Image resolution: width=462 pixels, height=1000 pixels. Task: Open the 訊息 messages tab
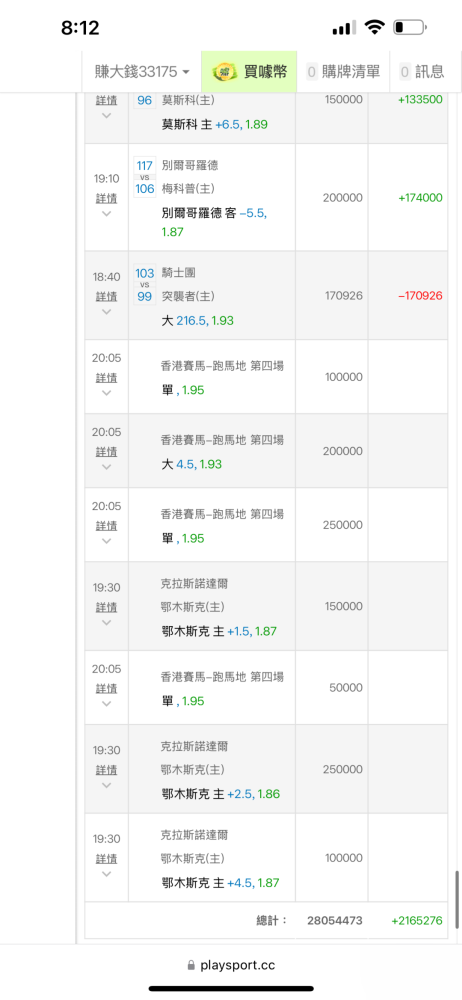[x=422, y=71]
